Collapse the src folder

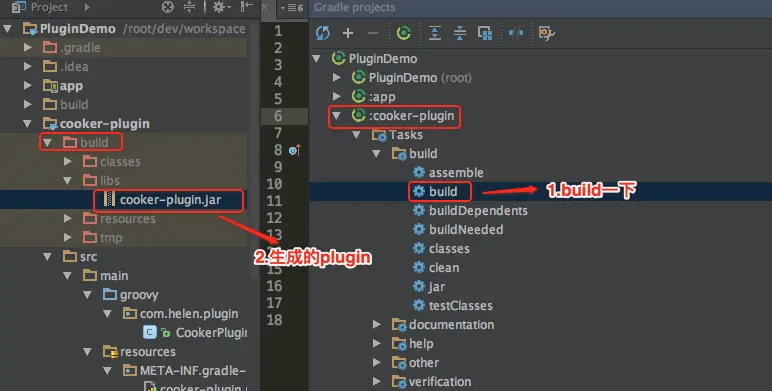[x=47, y=257]
